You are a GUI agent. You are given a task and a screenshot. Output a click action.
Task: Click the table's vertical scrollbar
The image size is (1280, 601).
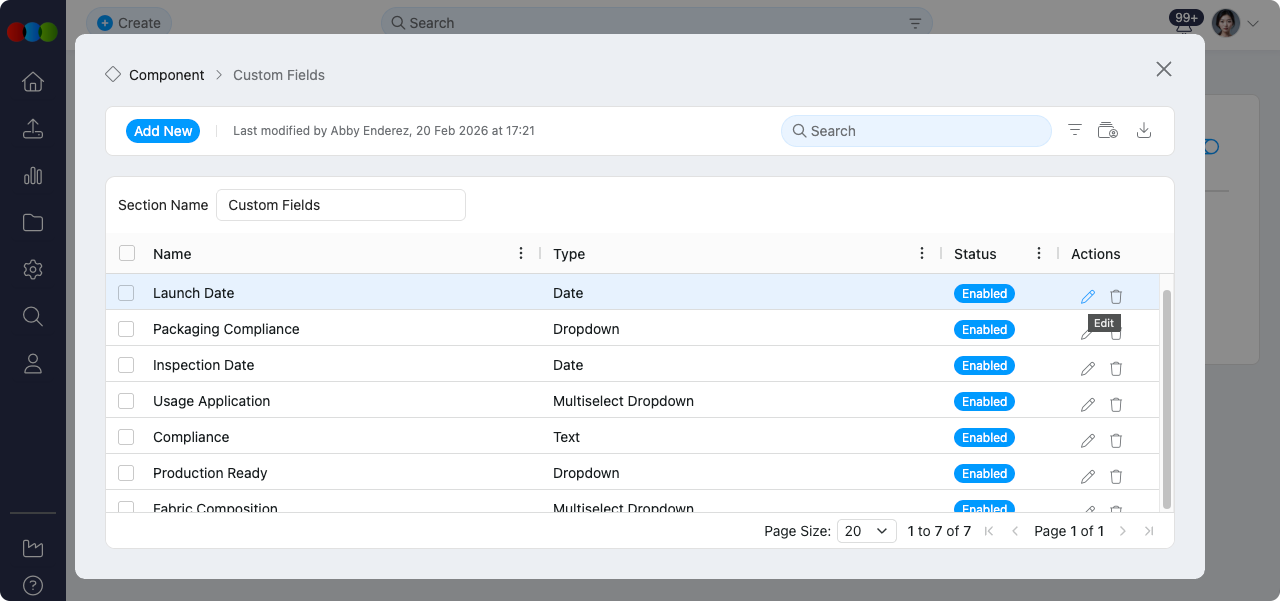pyautogui.click(x=1166, y=400)
